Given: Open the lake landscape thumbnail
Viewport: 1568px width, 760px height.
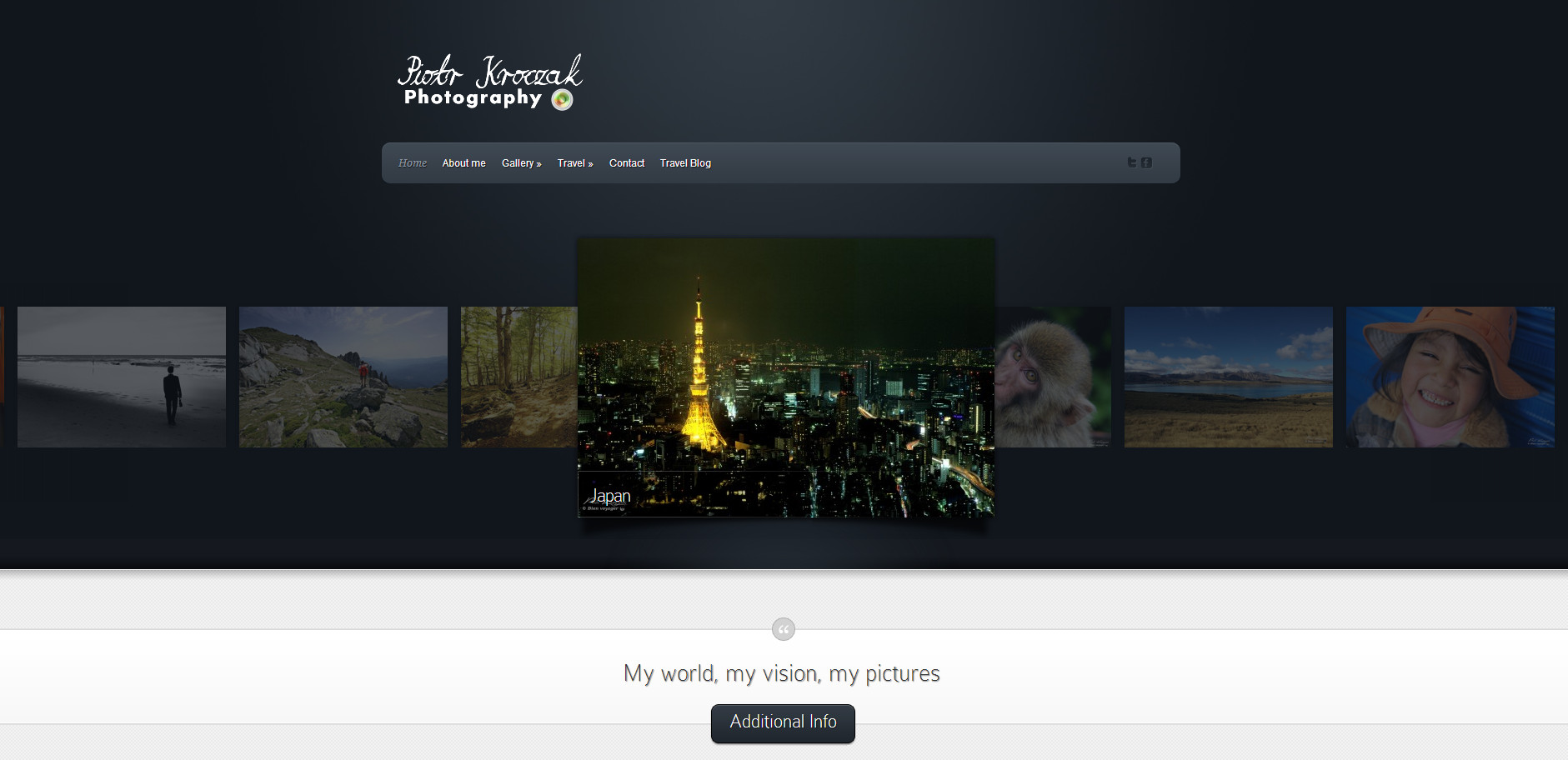Looking at the screenshot, I should [1228, 377].
